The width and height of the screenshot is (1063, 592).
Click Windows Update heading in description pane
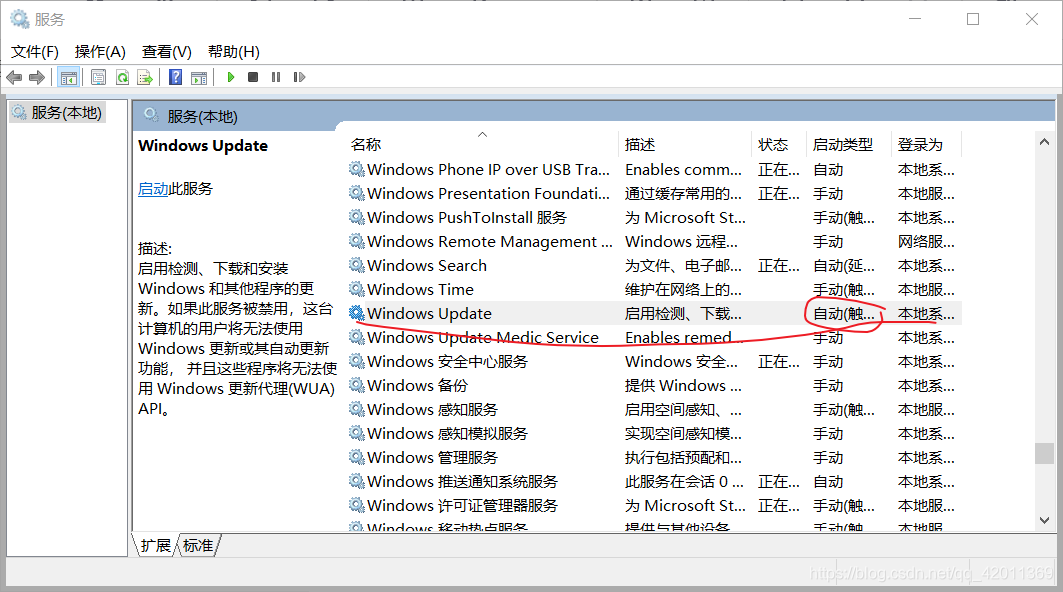pos(203,145)
